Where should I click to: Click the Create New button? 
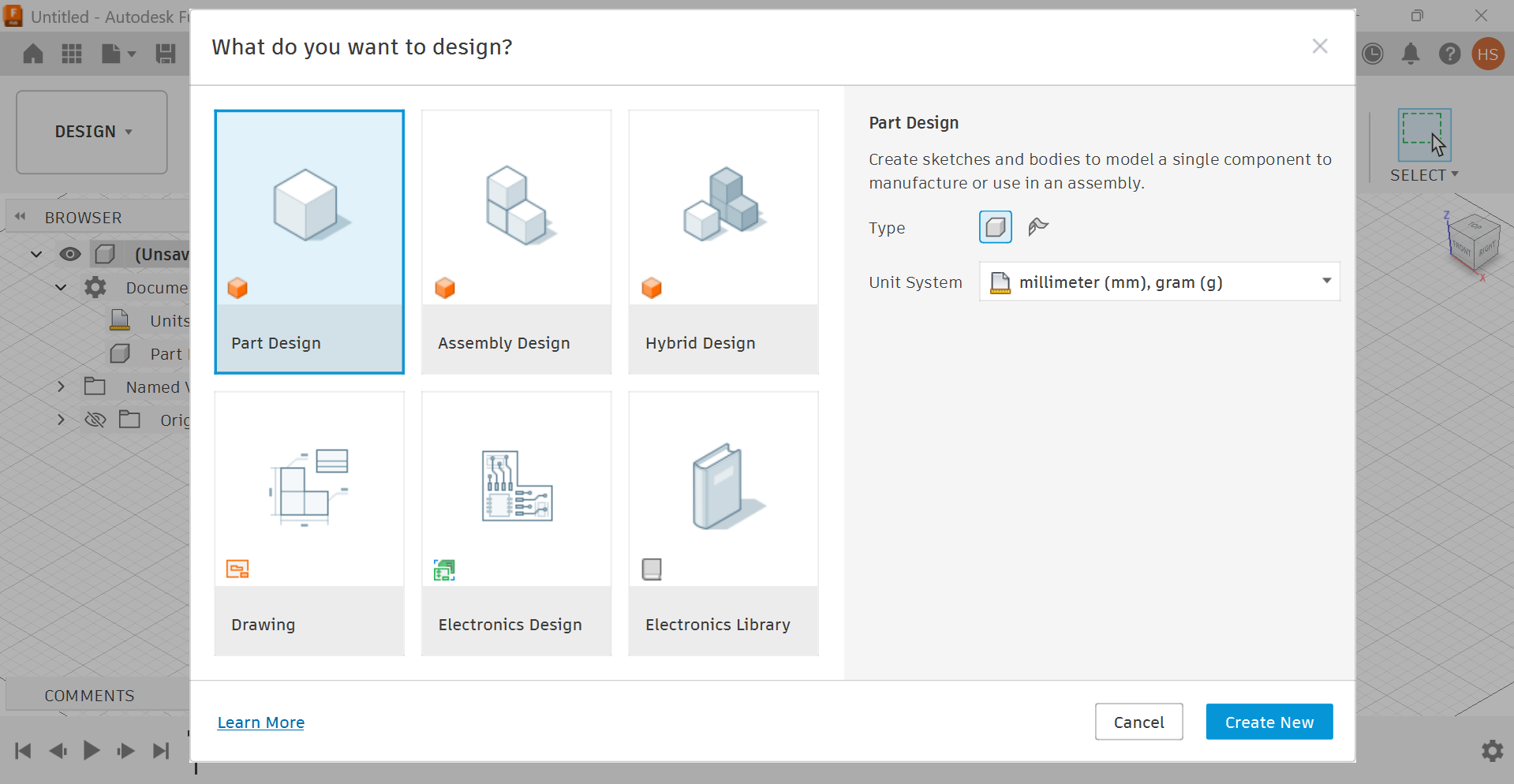coord(1269,722)
